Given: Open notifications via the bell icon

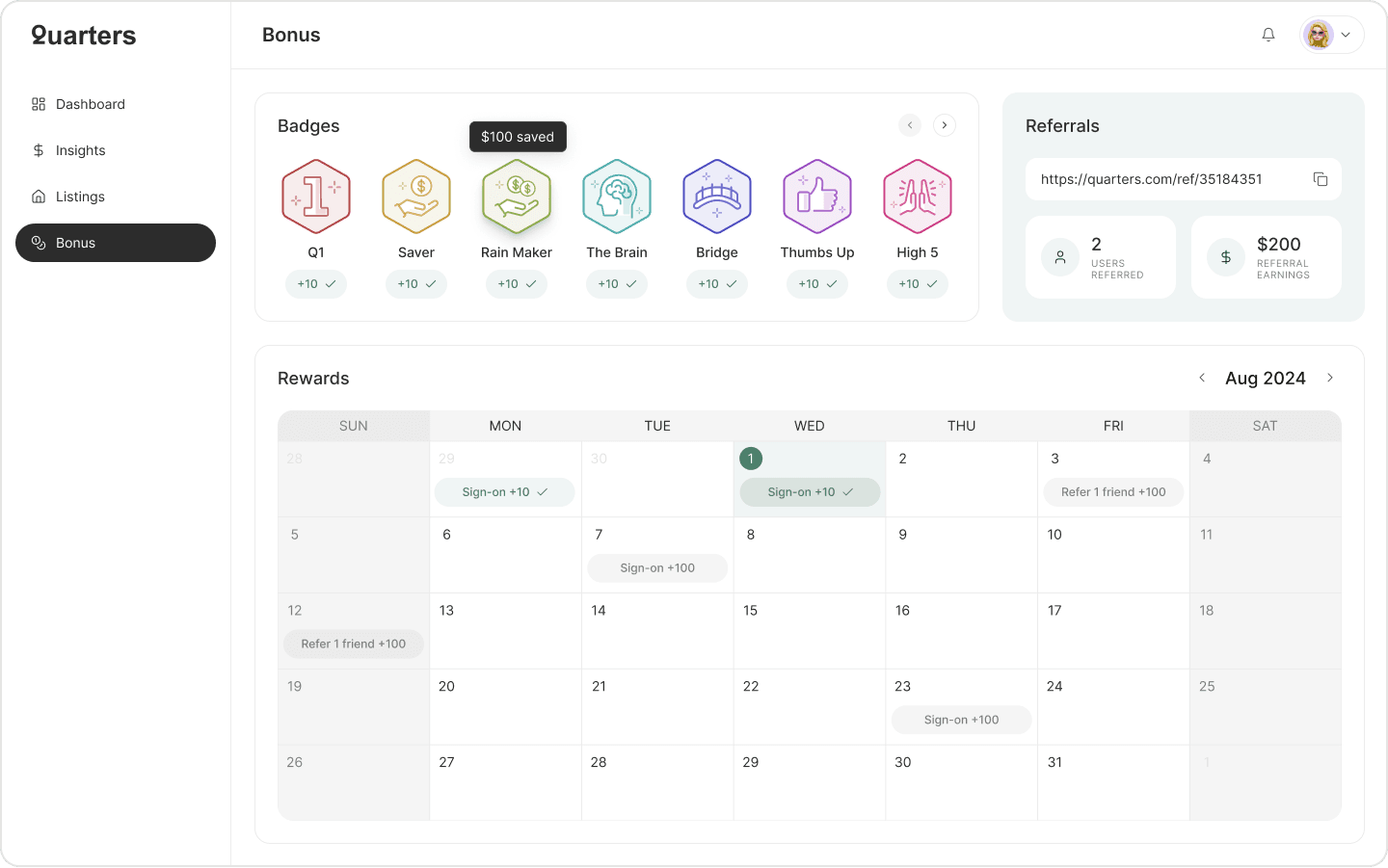Looking at the screenshot, I should click(1268, 34).
